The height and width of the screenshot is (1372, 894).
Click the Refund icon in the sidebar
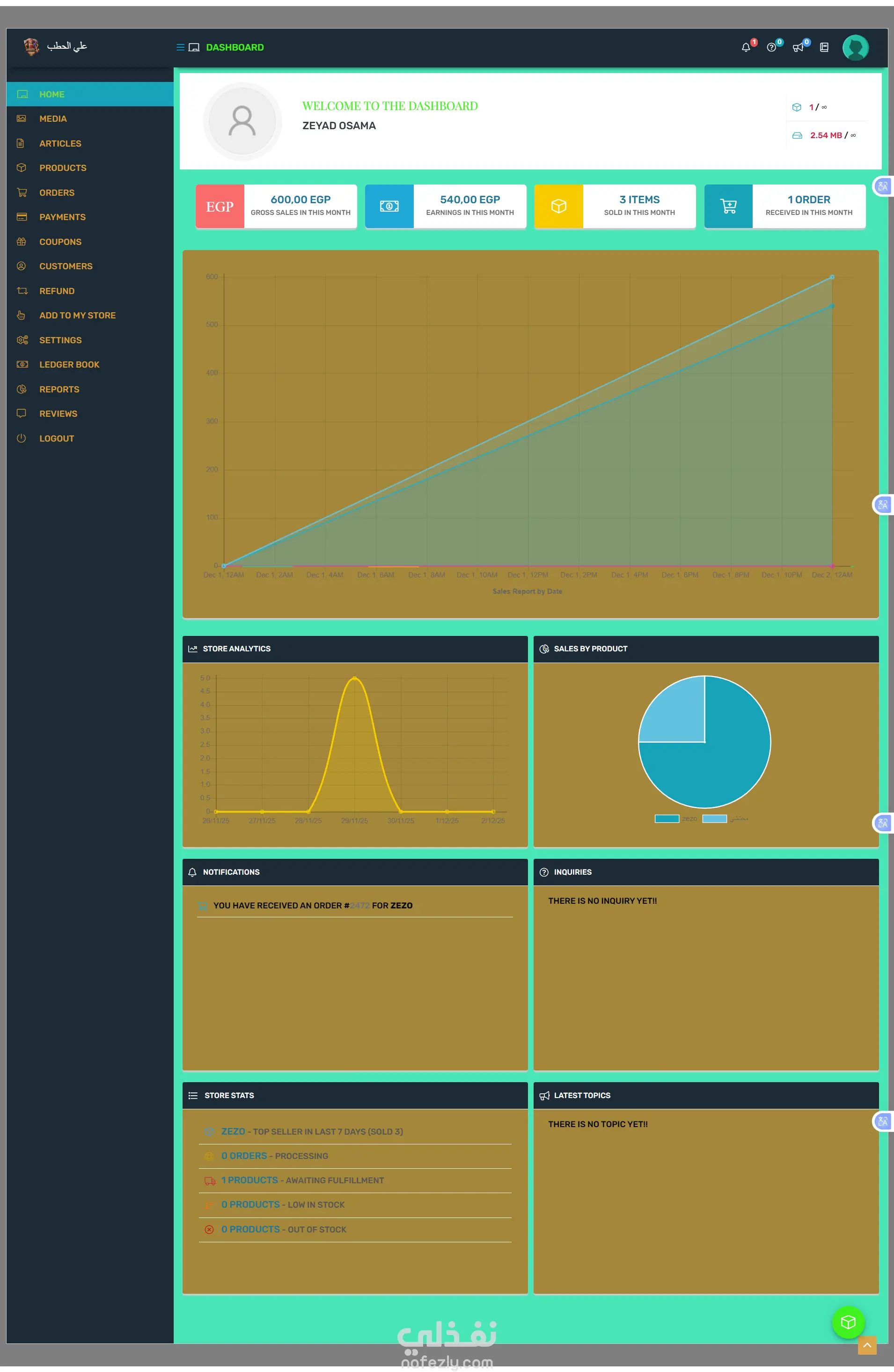22,290
